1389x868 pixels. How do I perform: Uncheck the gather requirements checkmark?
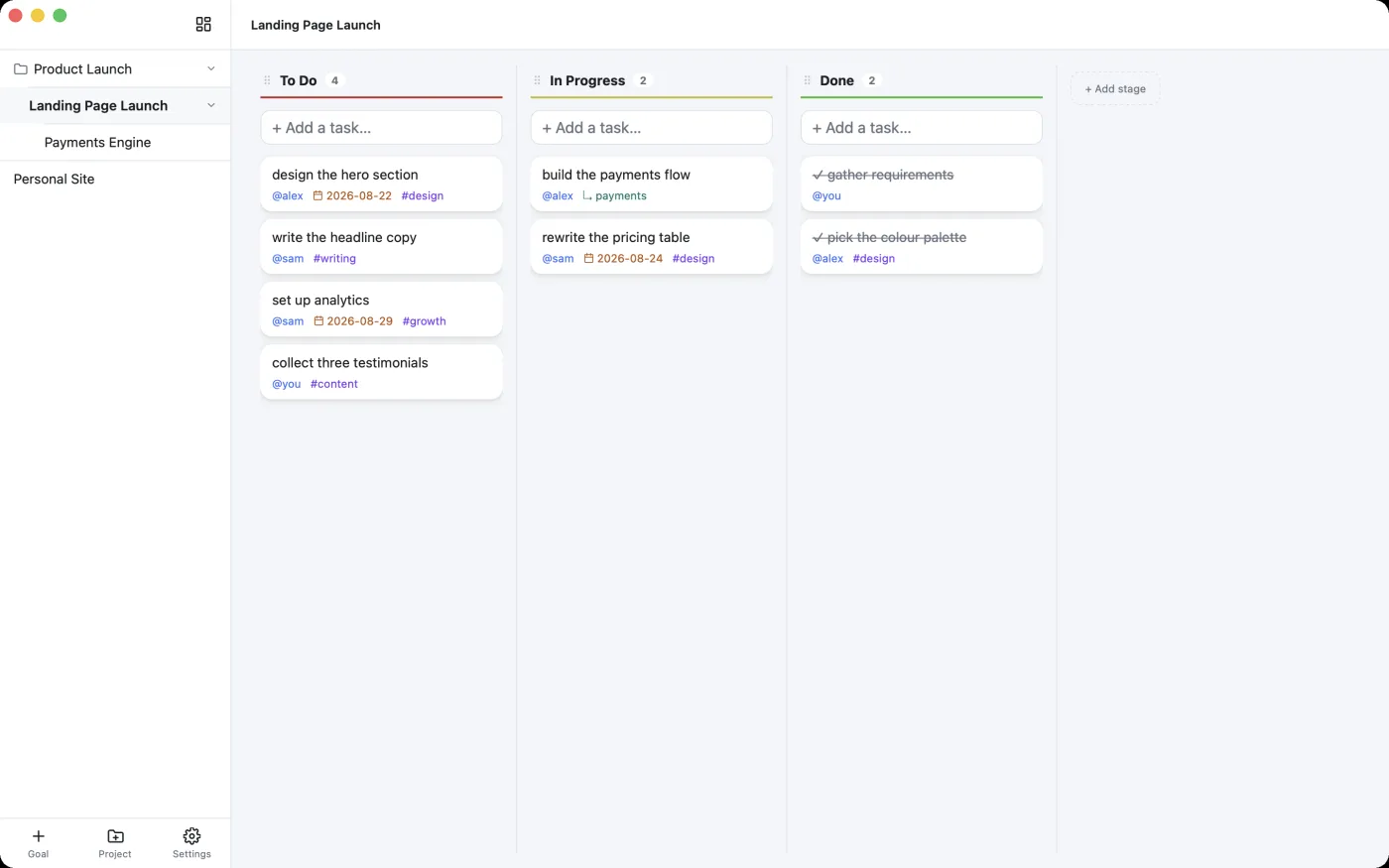[818, 175]
